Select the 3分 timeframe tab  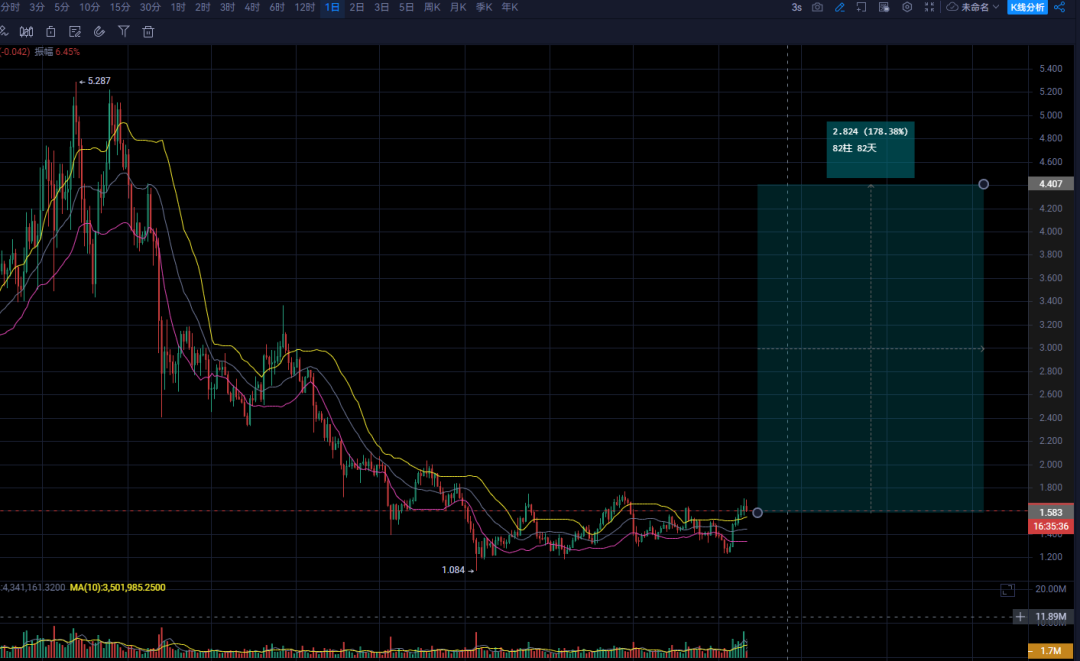coord(37,8)
